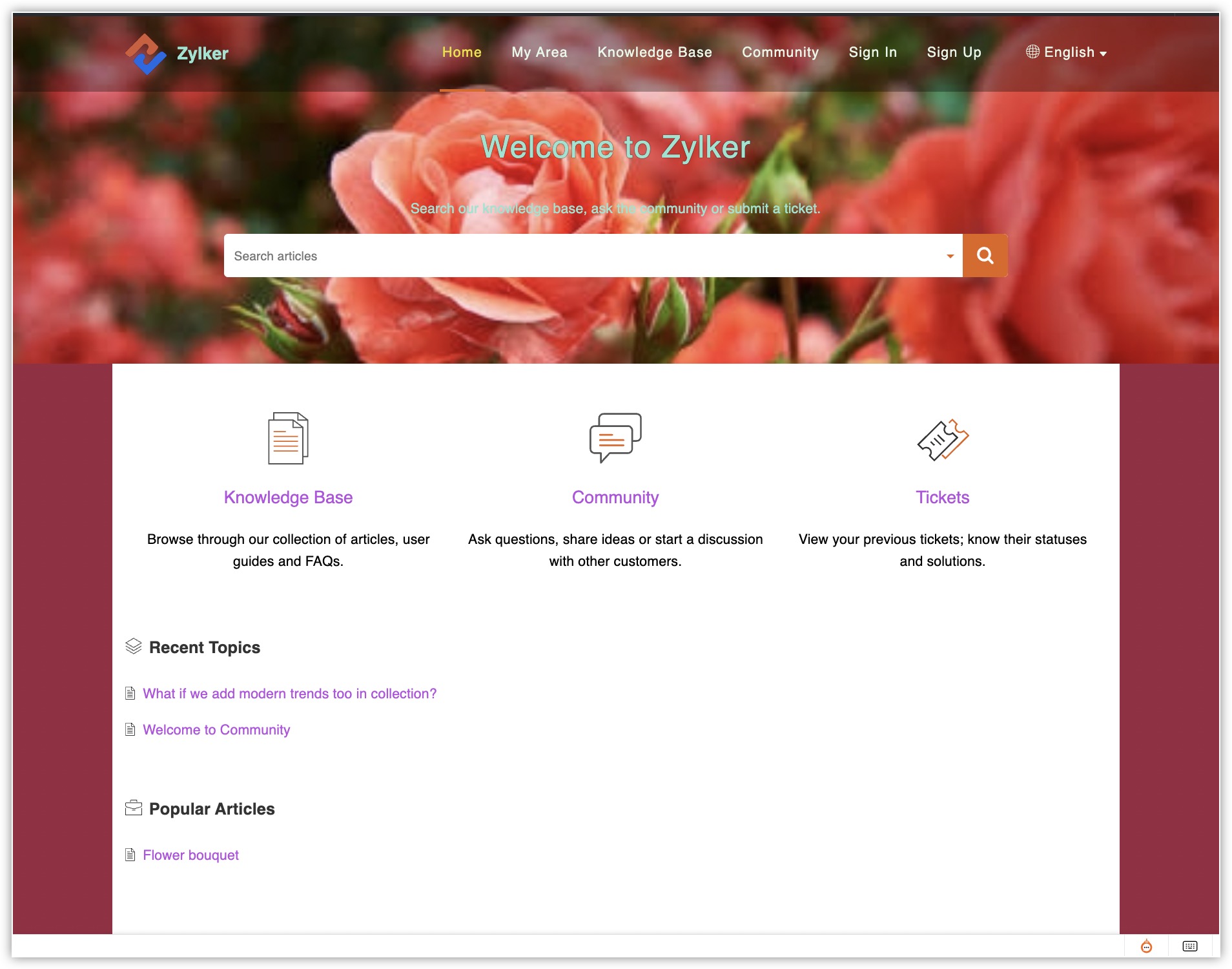The width and height of the screenshot is (1232, 969).
Task: Open Knowledge Base in the navigation bar
Action: (x=655, y=52)
